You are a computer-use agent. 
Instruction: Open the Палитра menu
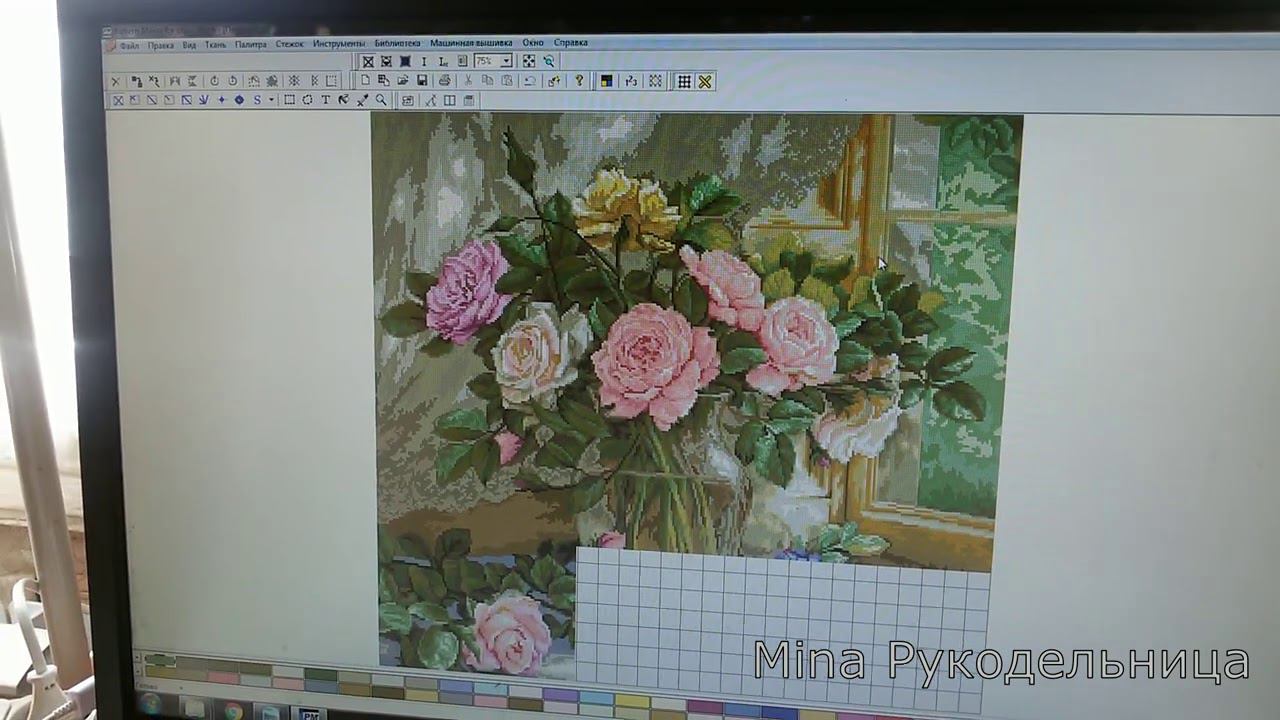pyautogui.click(x=251, y=44)
